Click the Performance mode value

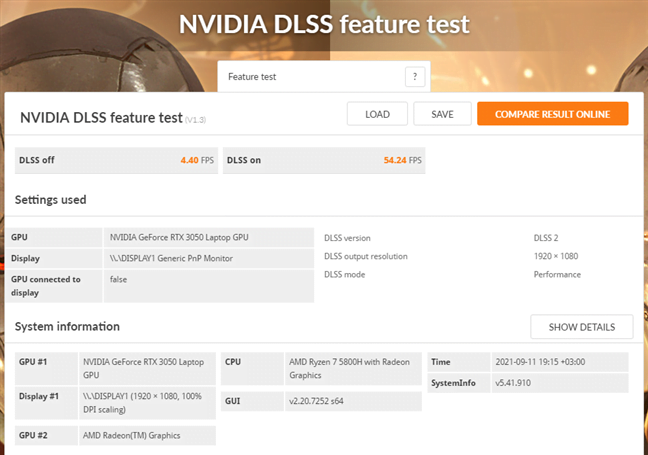[x=557, y=274]
